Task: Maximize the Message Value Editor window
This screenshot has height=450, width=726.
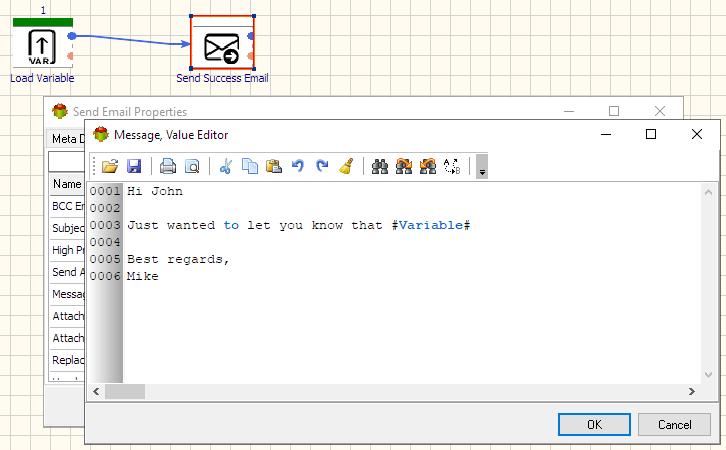Action: (651, 134)
